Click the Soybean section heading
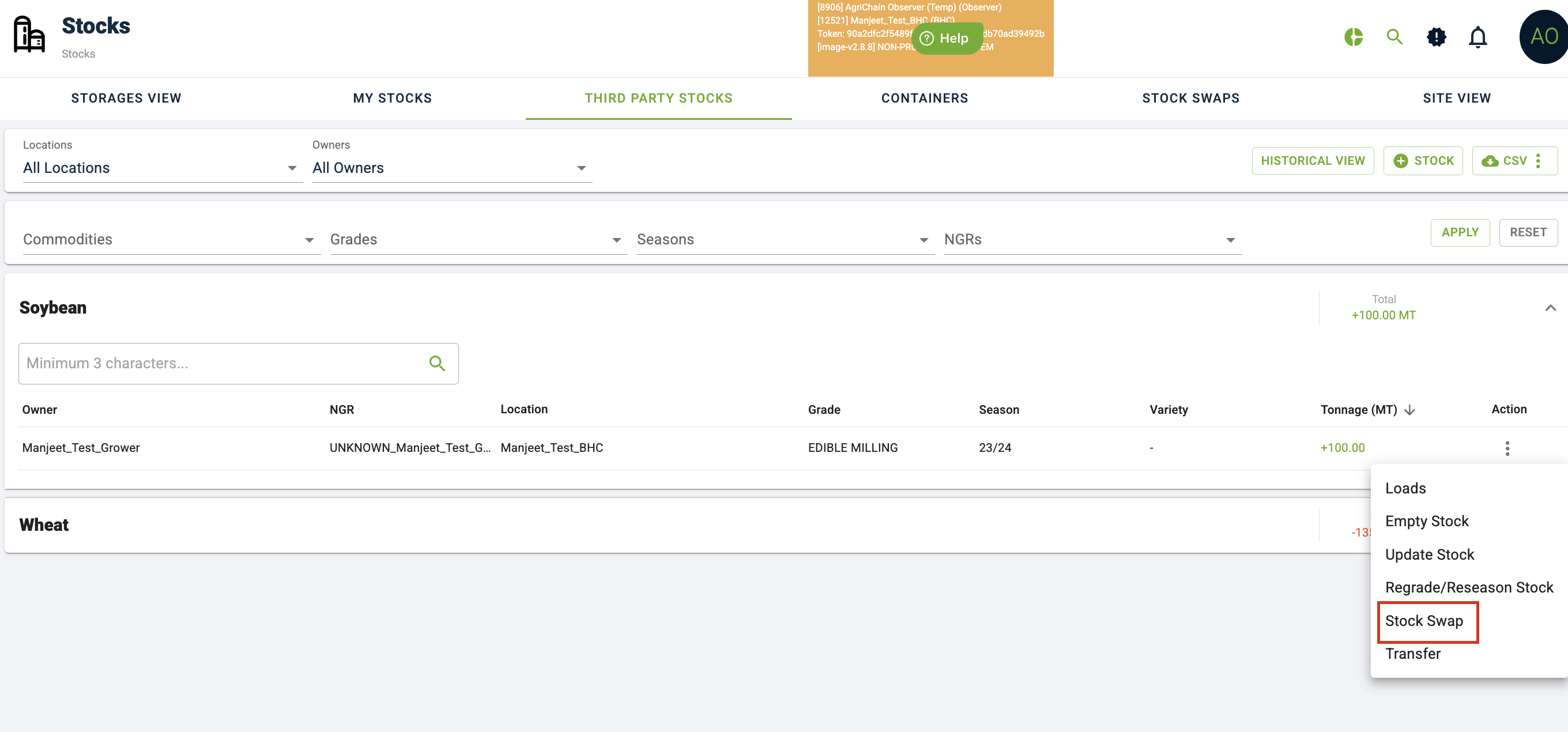This screenshot has width=1568, height=732. 53,308
